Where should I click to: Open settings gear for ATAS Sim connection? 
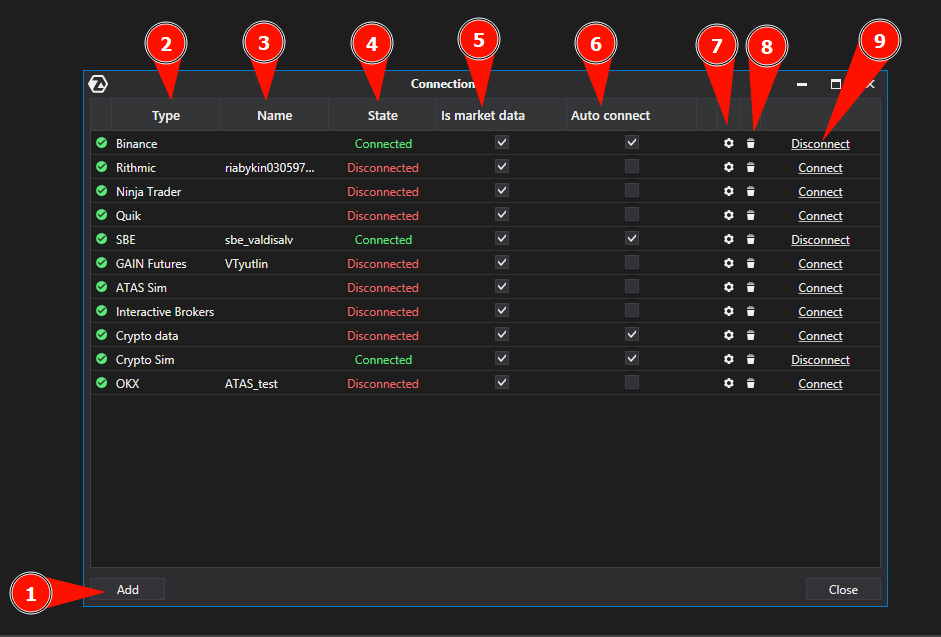click(729, 287)
